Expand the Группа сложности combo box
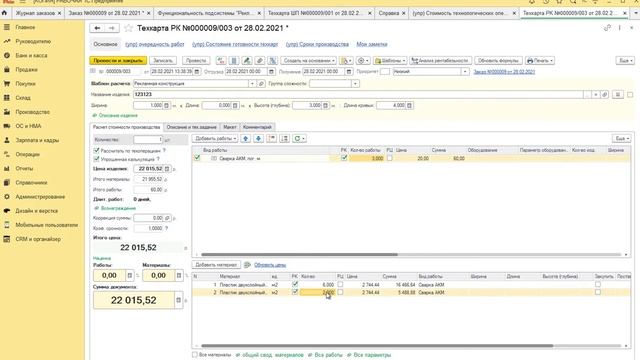This screenshot has height=360, width=640. point(355,84)
